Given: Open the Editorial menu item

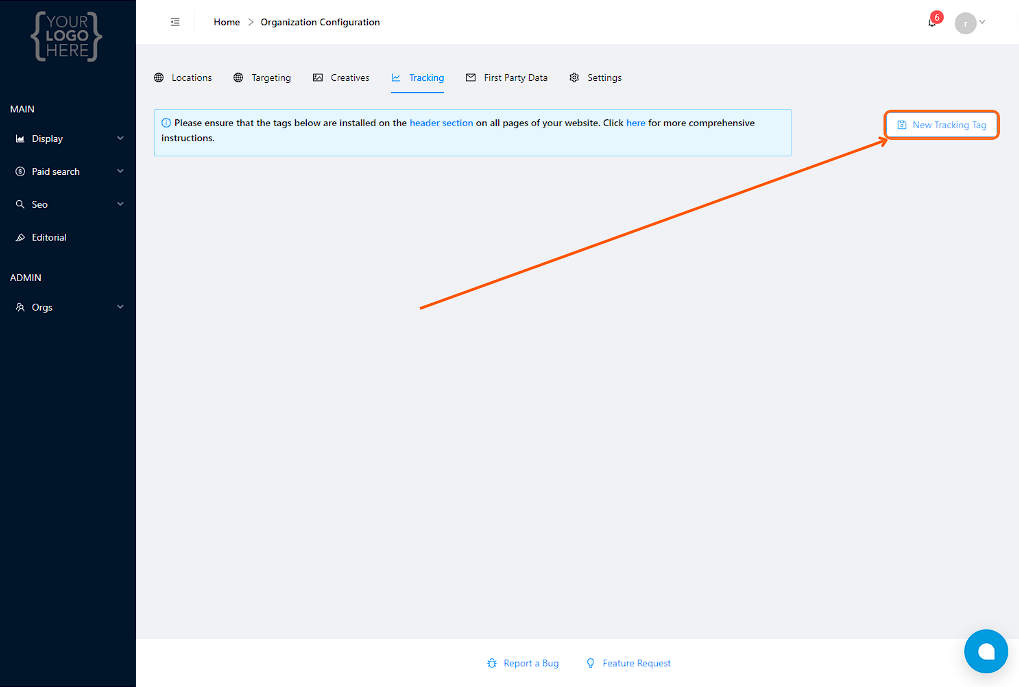Looking at the screenshot, I should click(x=68, y=237).
